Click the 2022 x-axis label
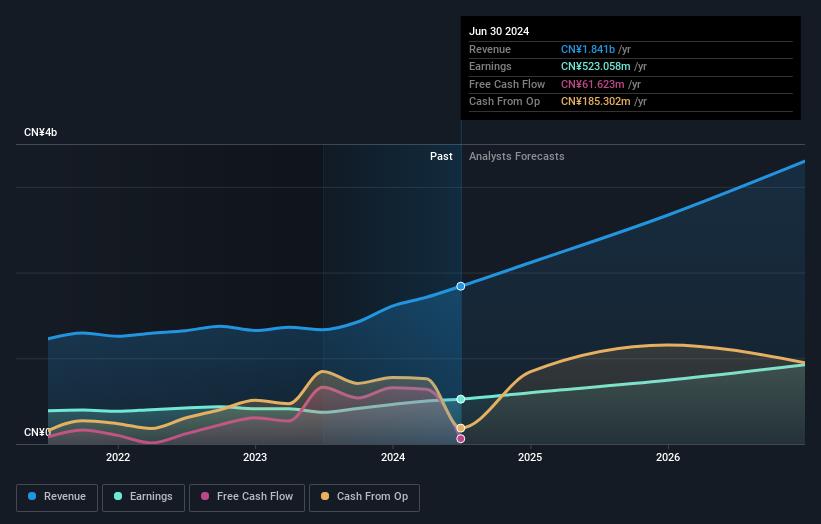821x524 pixels. click(118, 457)
